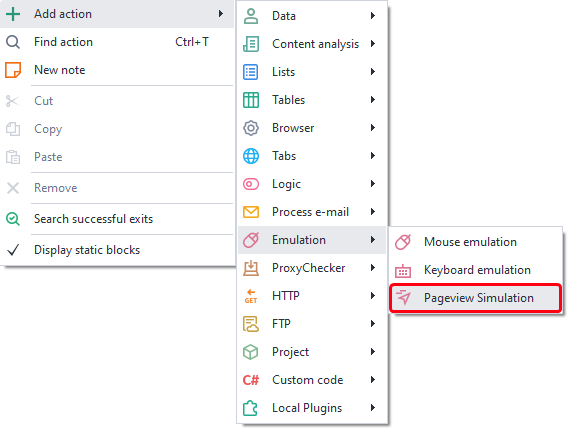Image resolution: width=576 pixels, height=428 pixels.
Task: Click the C# Custom code icon
Action: (x=251, y=380)
